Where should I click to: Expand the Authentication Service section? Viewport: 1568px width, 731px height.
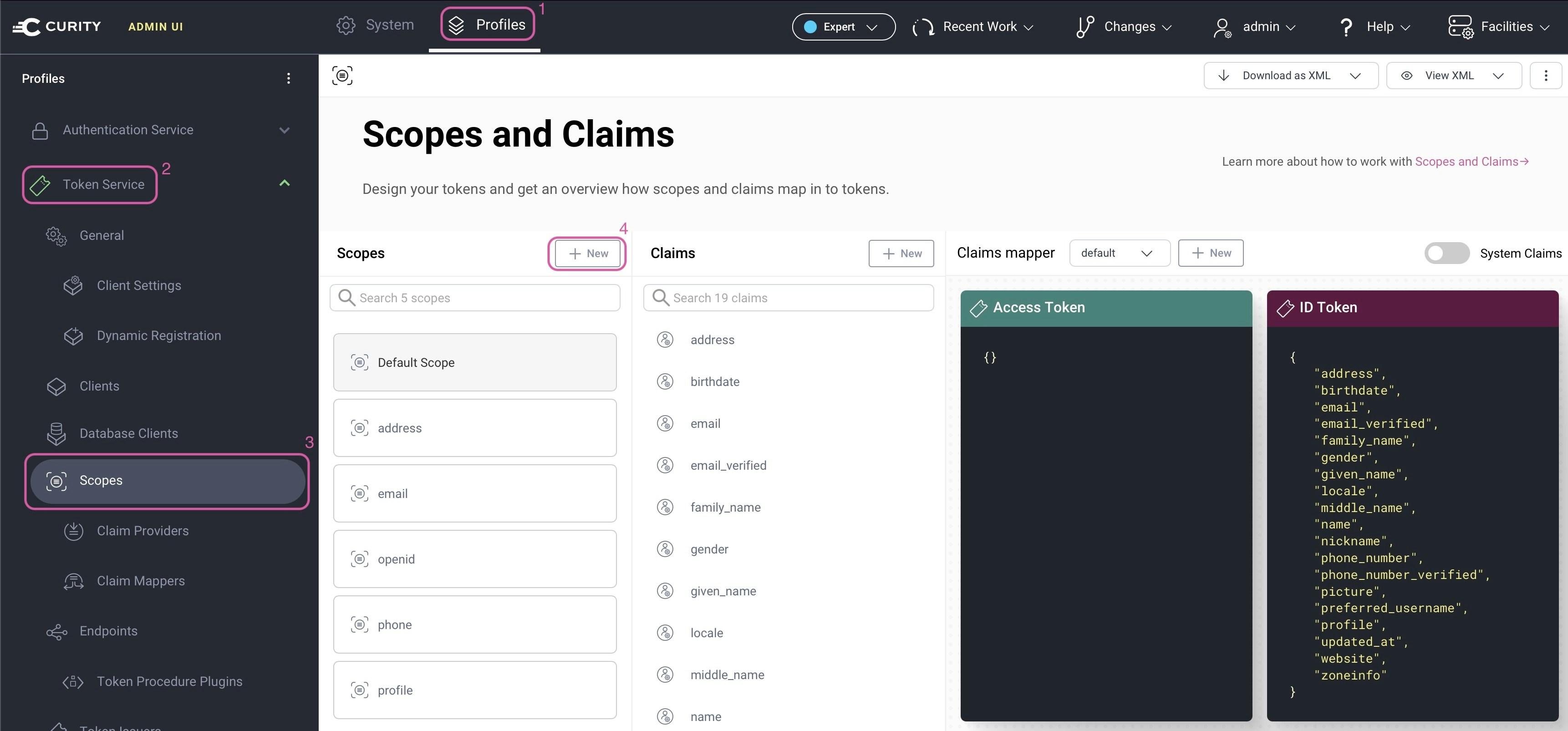point(284,130)
